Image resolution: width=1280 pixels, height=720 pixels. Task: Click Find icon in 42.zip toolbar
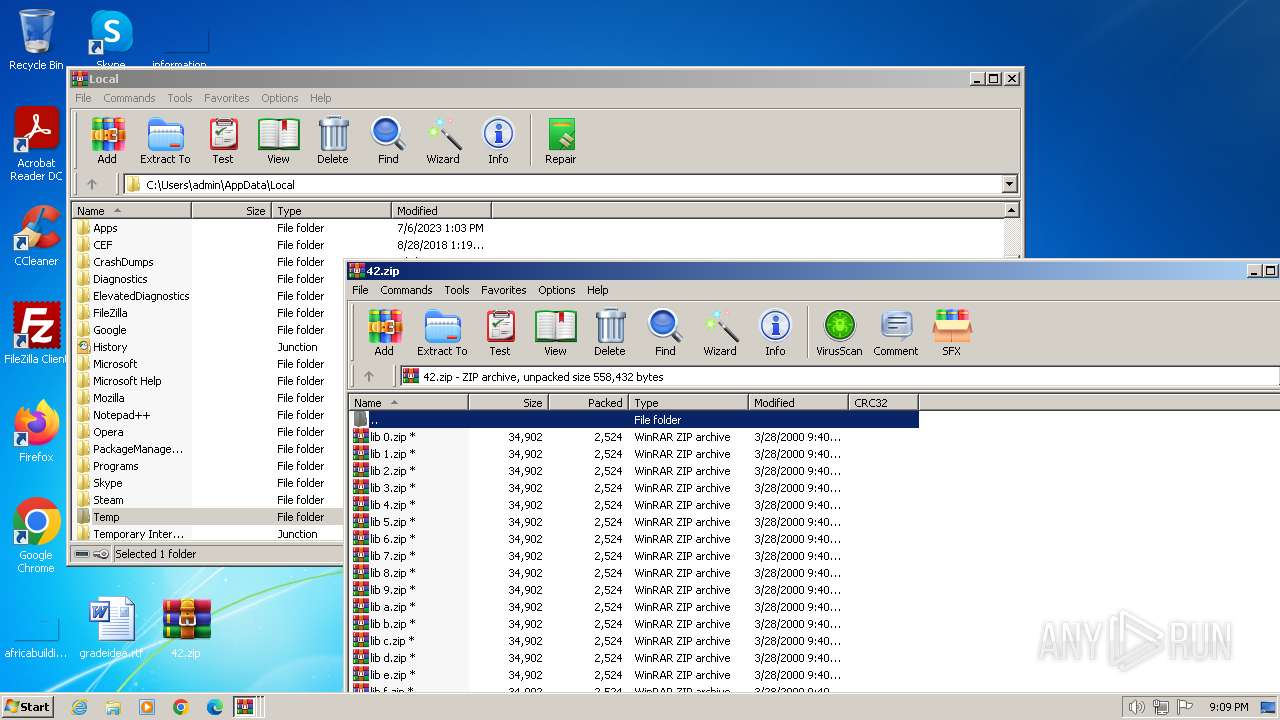point(665,332)
